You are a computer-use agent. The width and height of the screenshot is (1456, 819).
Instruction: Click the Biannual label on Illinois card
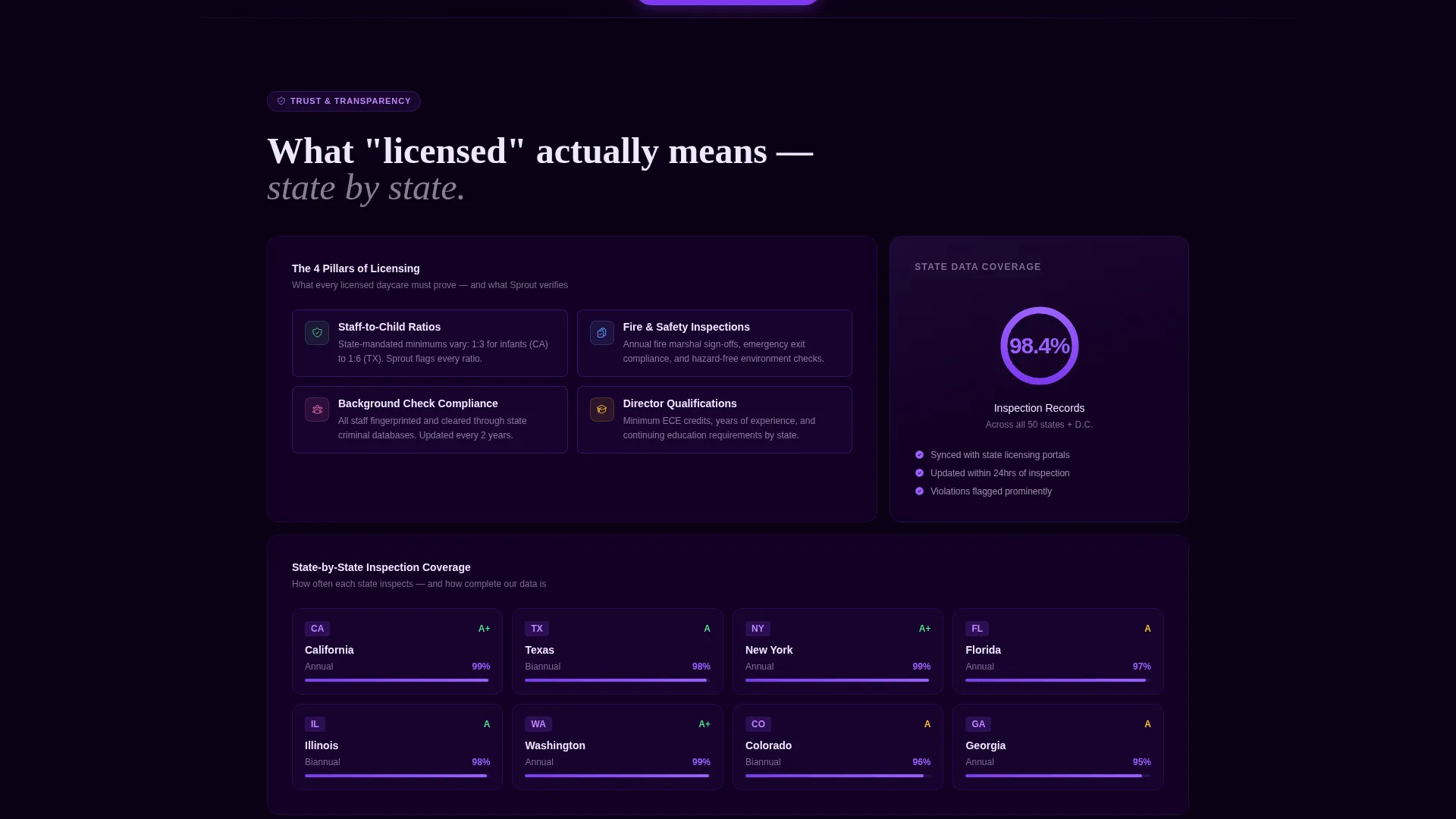322,762
